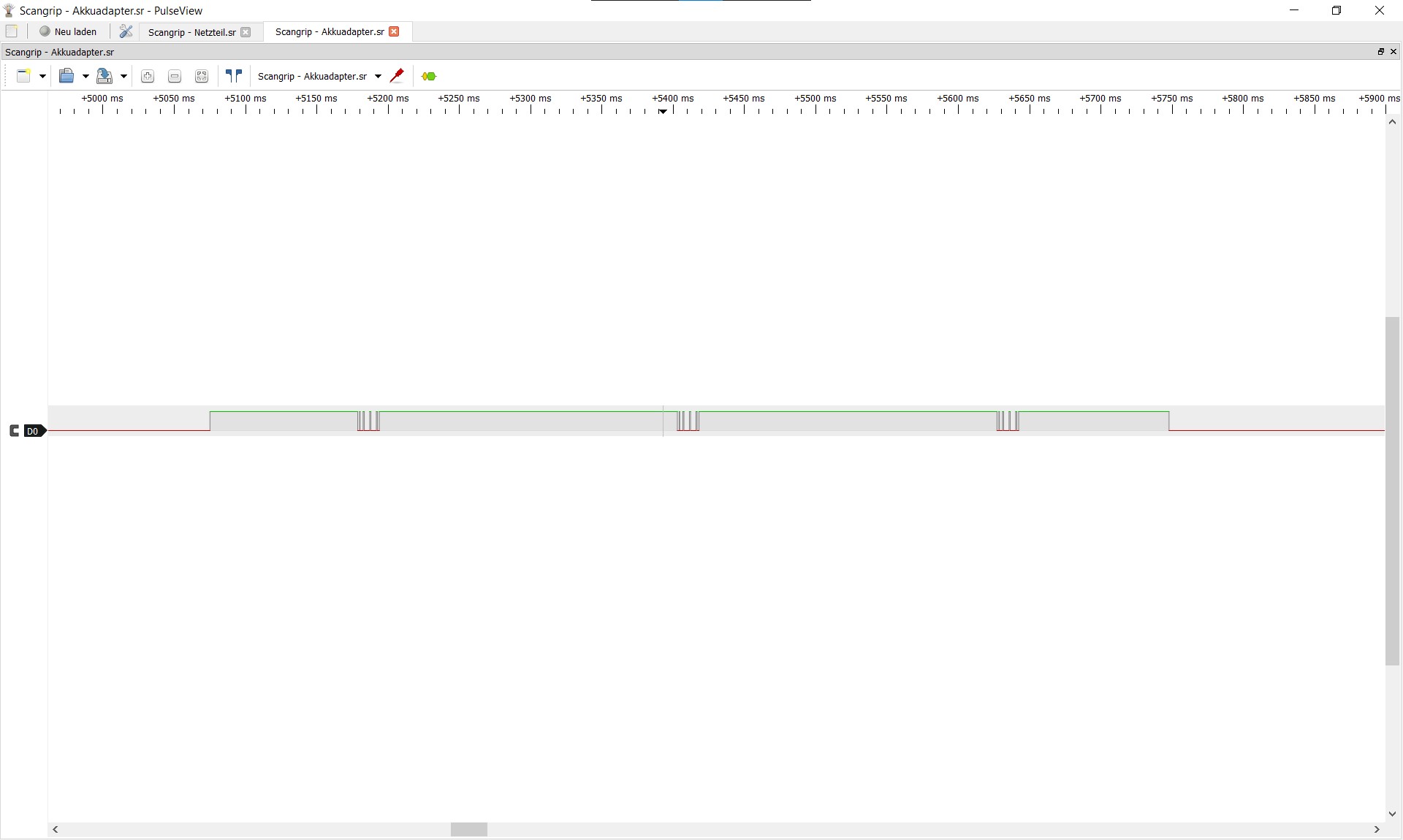This screenshot has width=1403, height=840.
Task: Click the horizontal scrollbar left arrow
Action: (56, 830)
